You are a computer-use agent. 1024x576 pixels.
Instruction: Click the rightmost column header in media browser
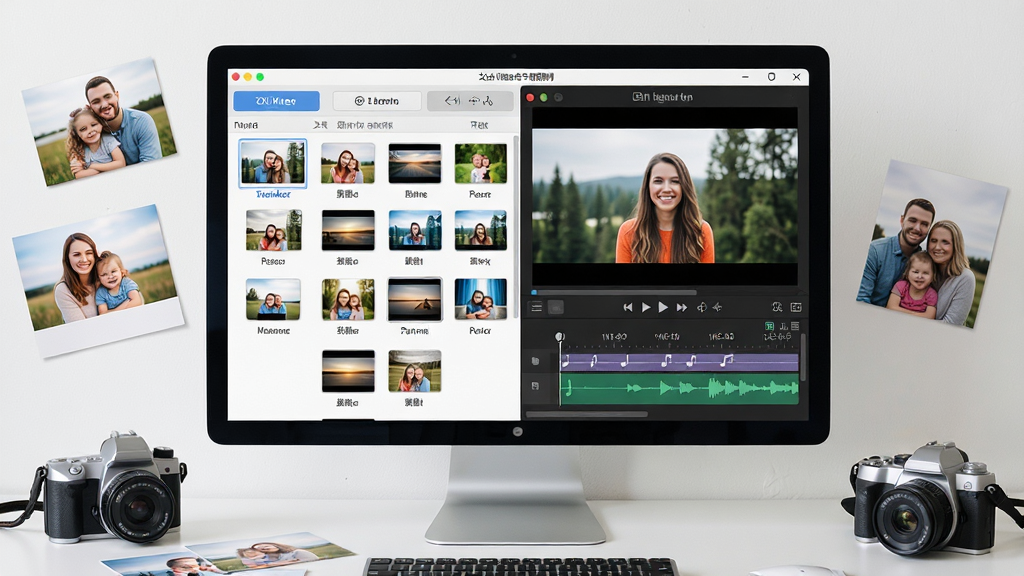tap(479, 125)
